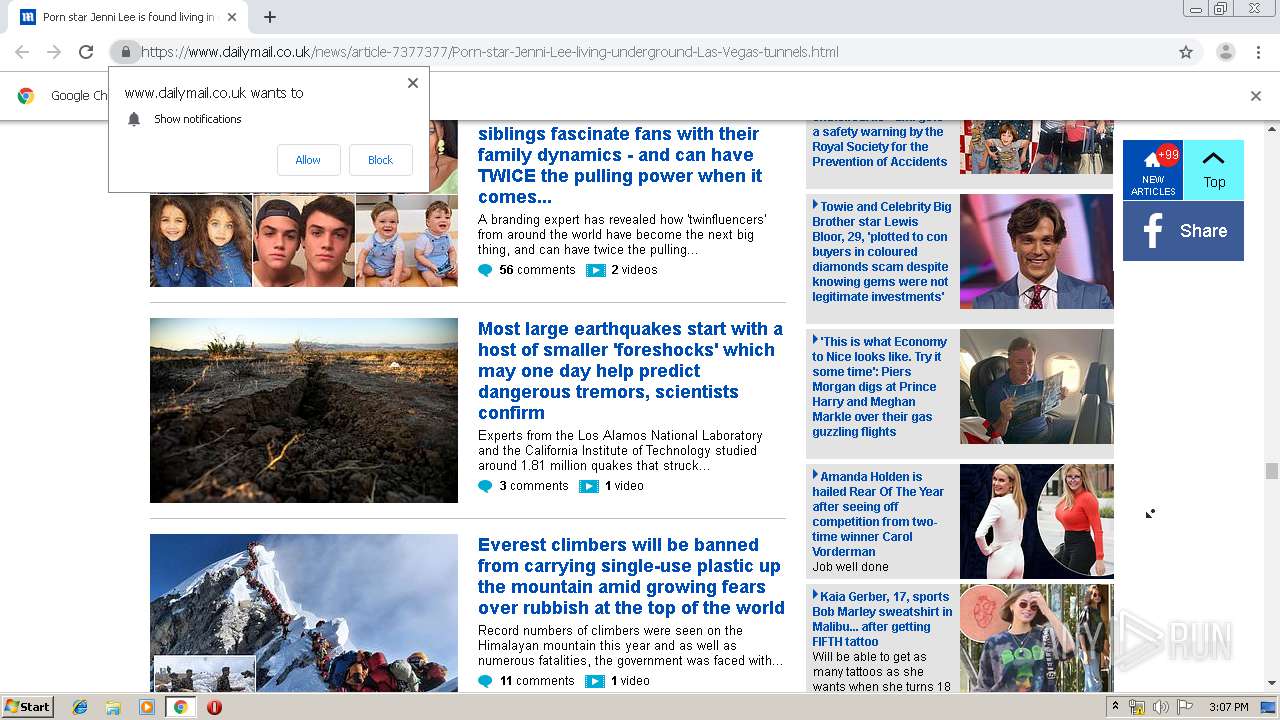Launch Internet Explorer from taskbar

80,707
